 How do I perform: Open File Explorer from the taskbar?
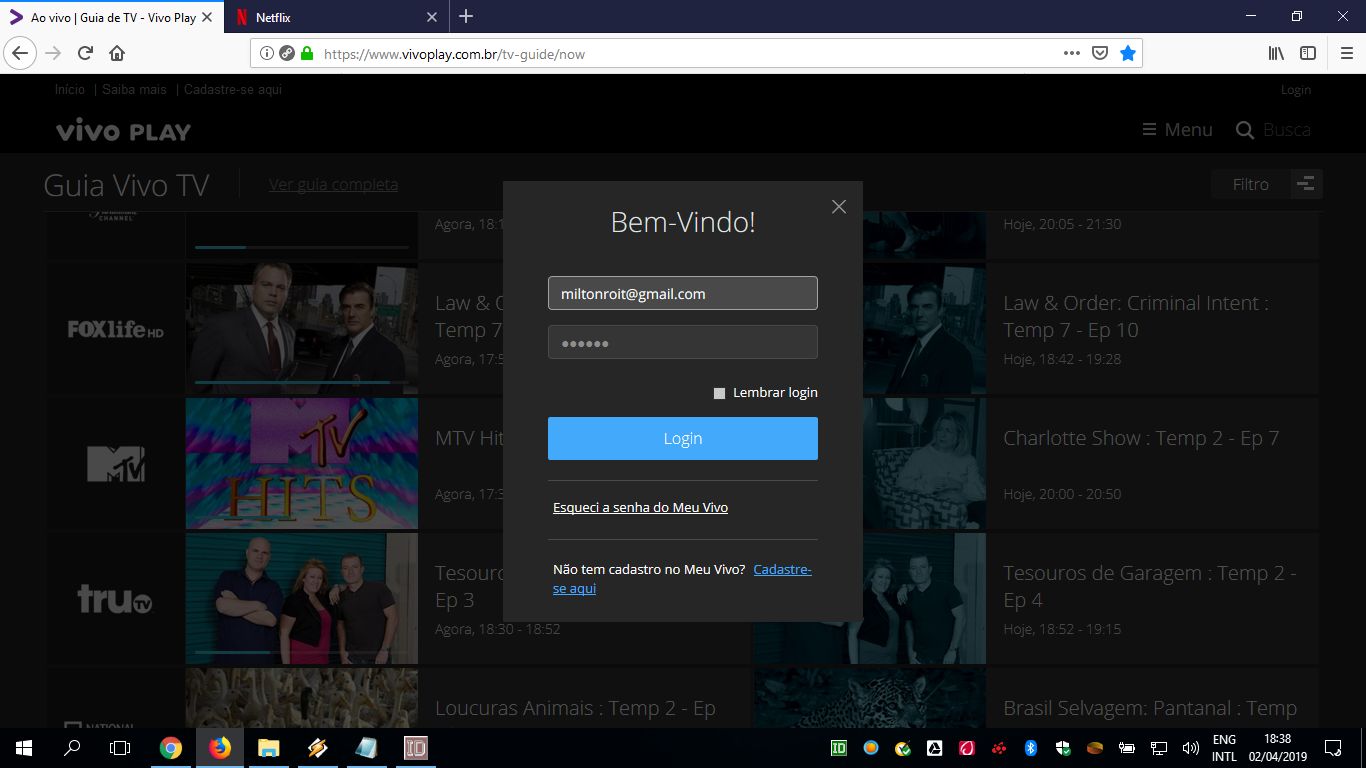[x=268, y=748]
